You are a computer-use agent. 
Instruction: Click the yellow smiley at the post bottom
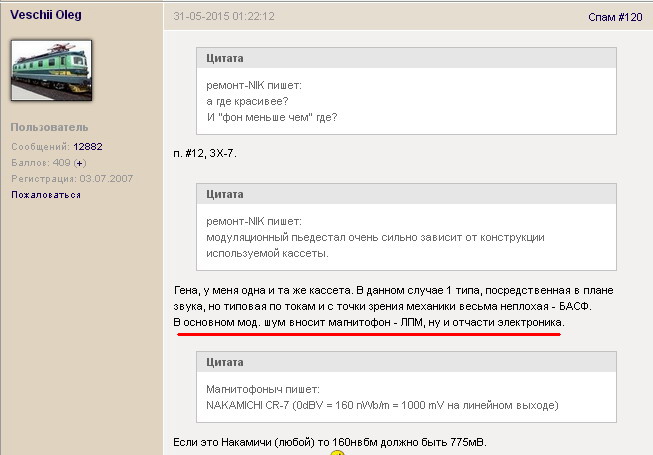click(x=337, y=452)
